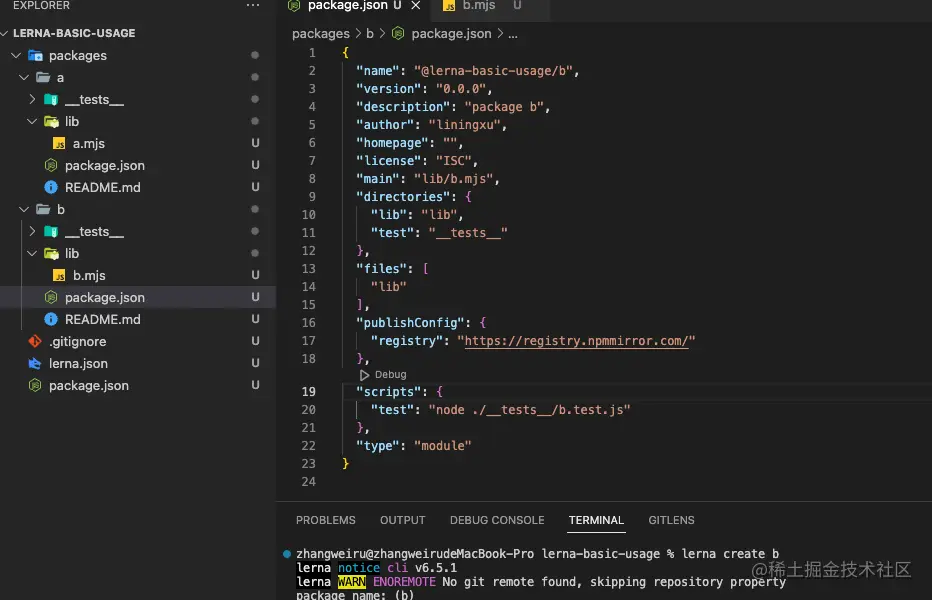Click the Debug play triangle icon

tap(364, 375)
